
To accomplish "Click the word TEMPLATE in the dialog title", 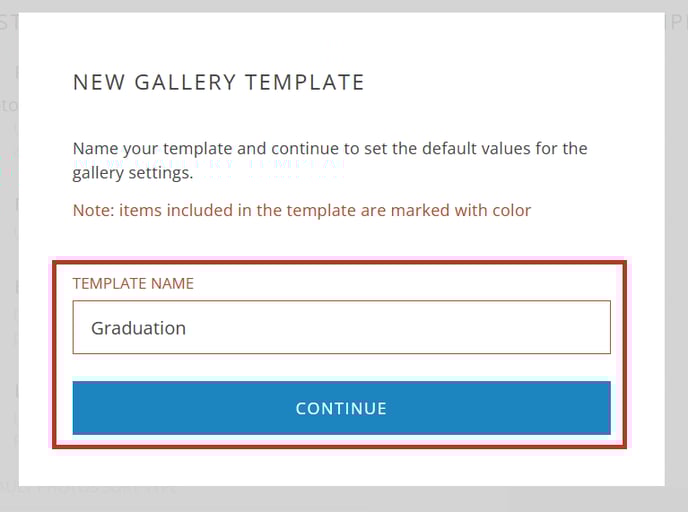I will (x=305, y=82).
